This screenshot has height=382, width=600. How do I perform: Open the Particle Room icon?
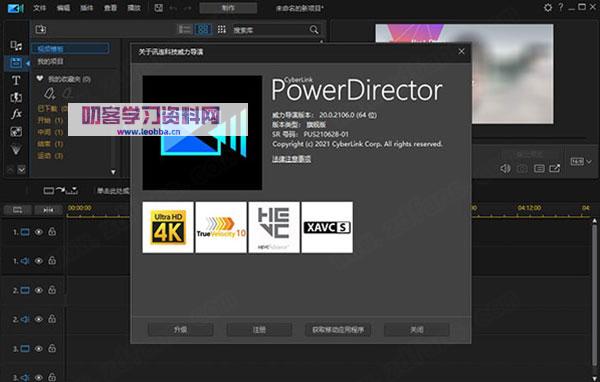tap(16, 149)
